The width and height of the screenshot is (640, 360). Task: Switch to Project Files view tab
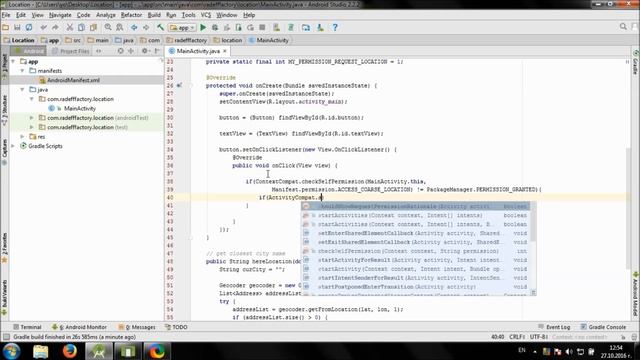pyautogui.click(x=70, y=51)
